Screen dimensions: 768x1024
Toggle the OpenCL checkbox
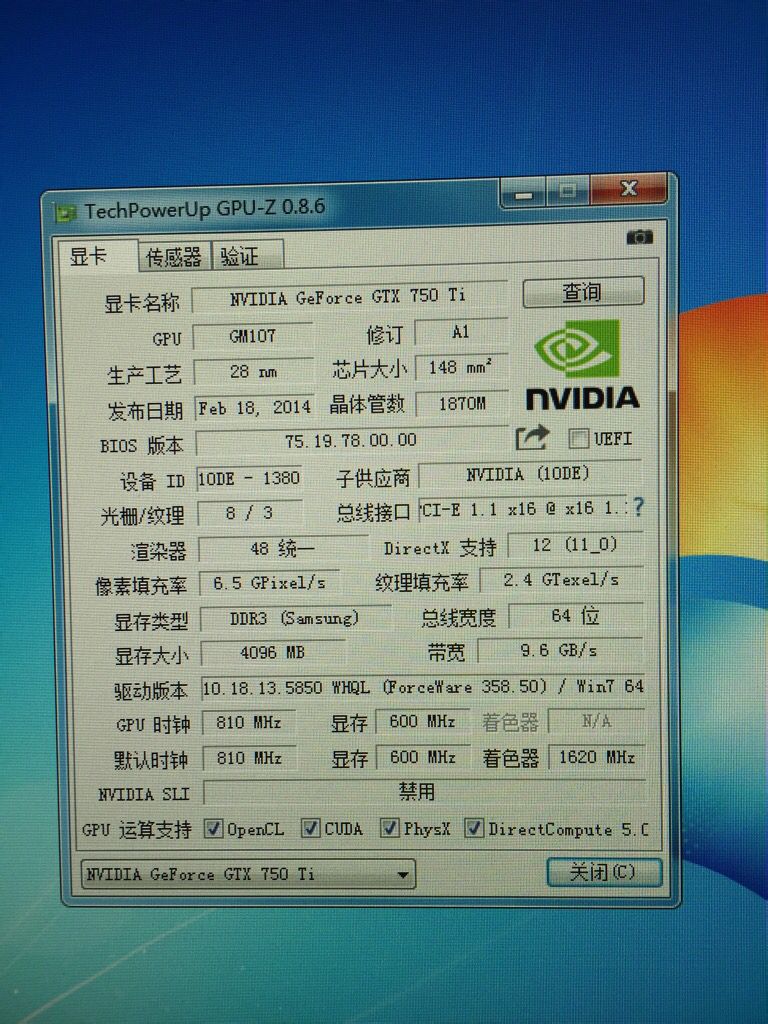click(x=213, y=829)
